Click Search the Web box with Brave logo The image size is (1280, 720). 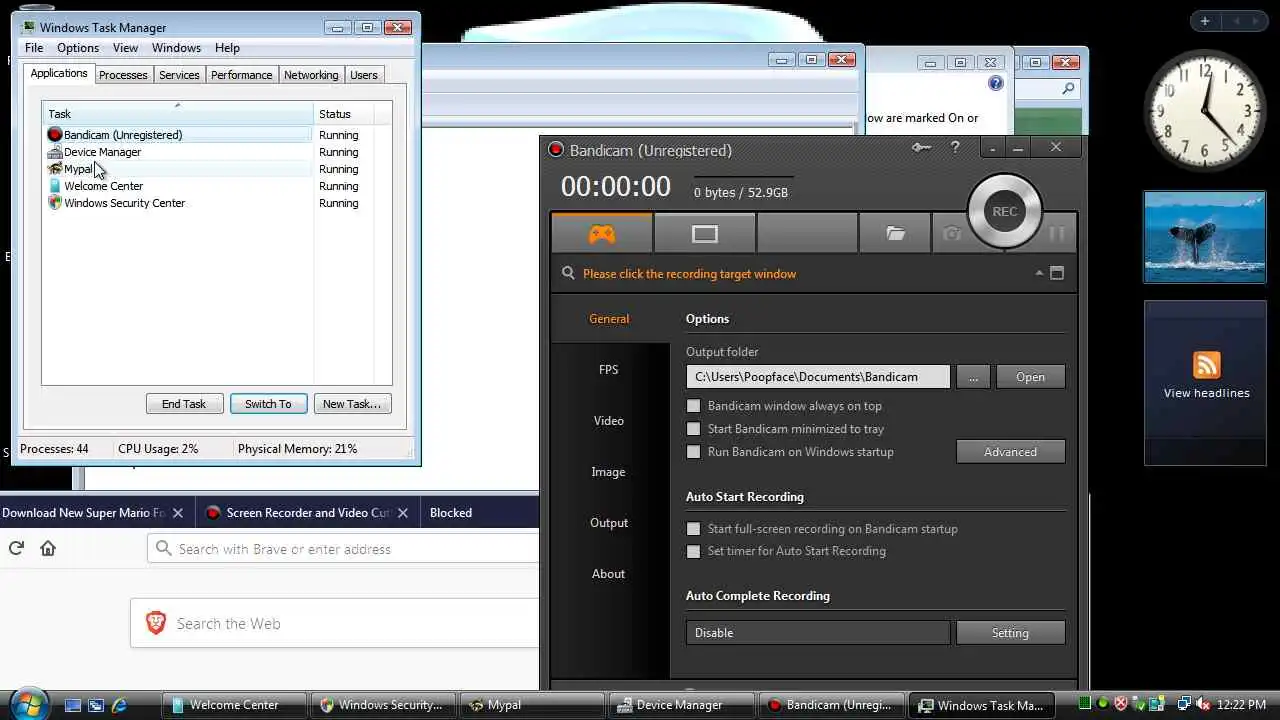pyautogui.click(x=335, y=623)
